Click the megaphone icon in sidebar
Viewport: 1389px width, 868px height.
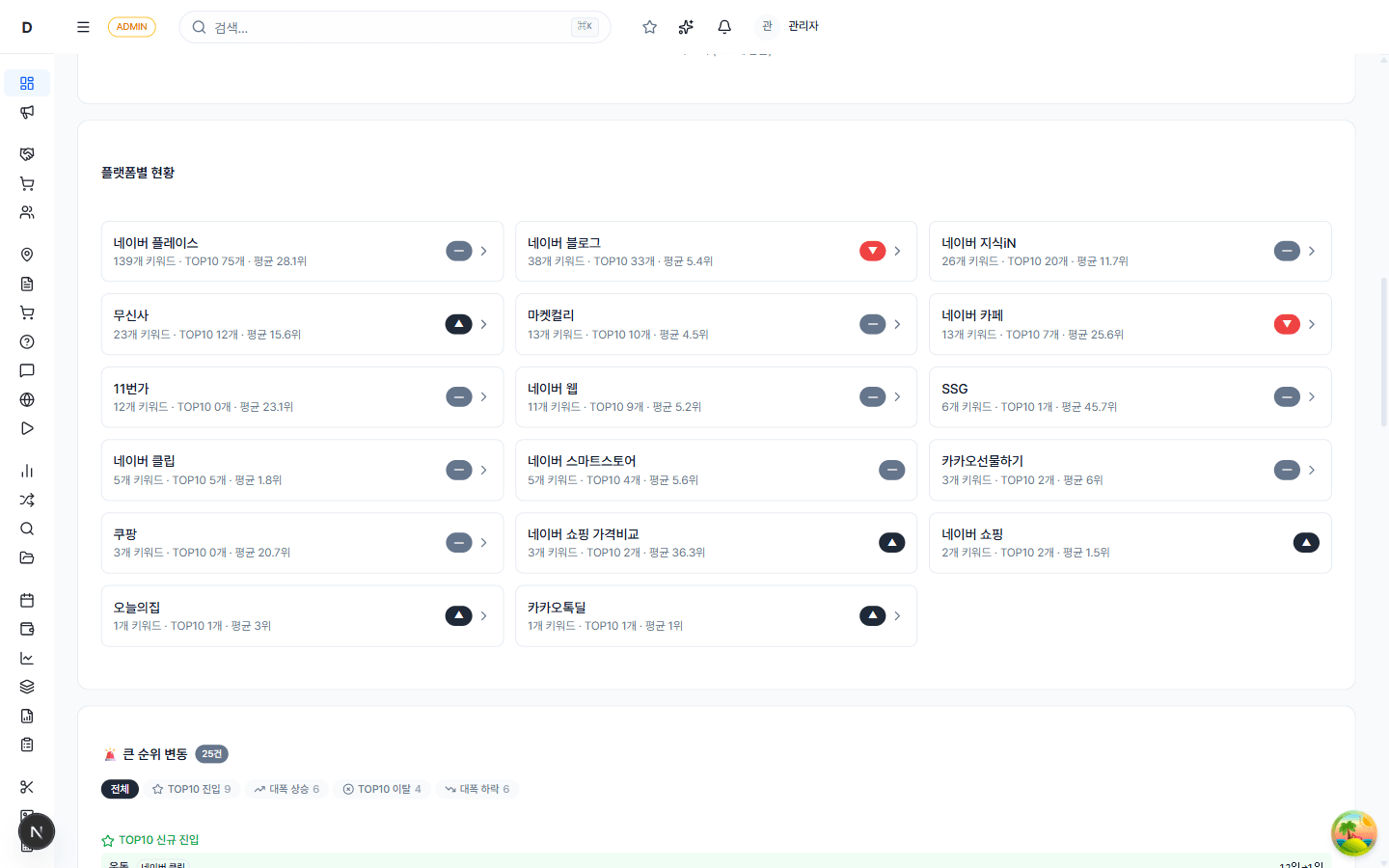[27, 112]
